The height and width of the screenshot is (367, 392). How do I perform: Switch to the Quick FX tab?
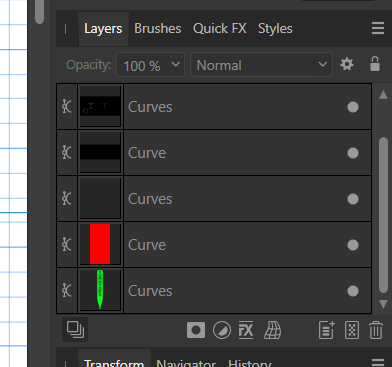pos(220,29)
